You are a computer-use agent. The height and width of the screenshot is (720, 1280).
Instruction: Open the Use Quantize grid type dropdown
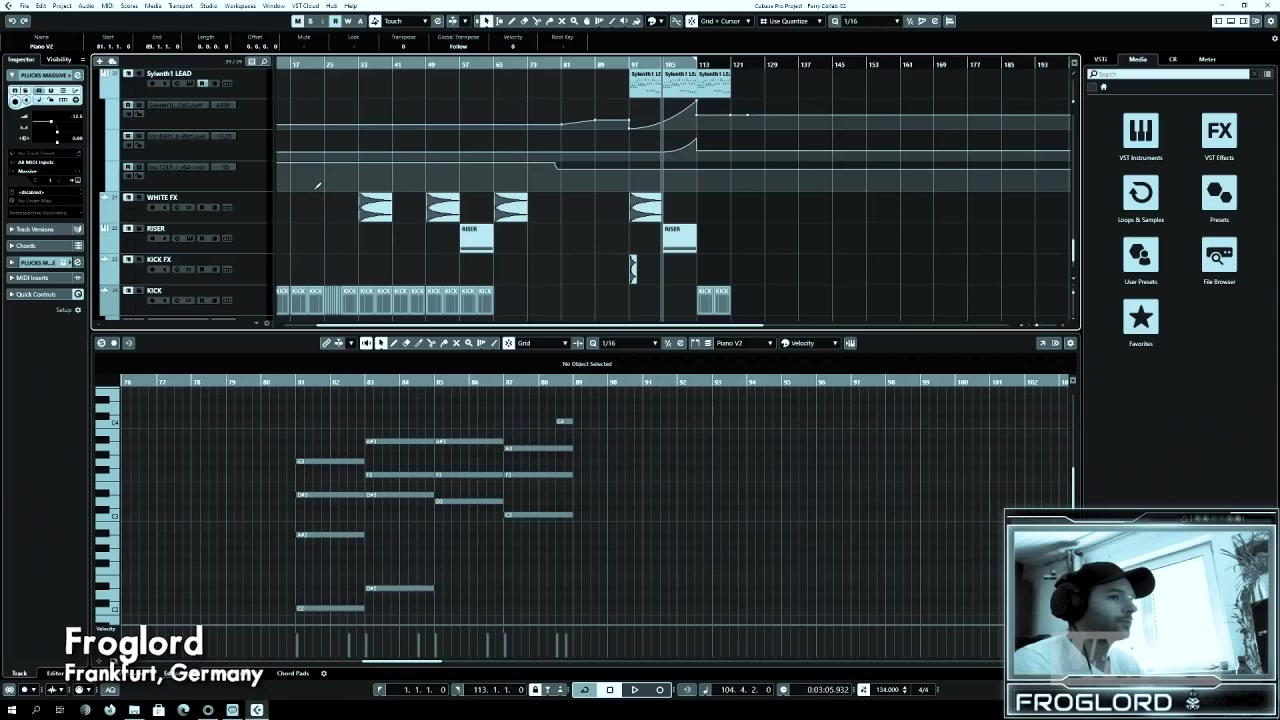pos(792,21)
